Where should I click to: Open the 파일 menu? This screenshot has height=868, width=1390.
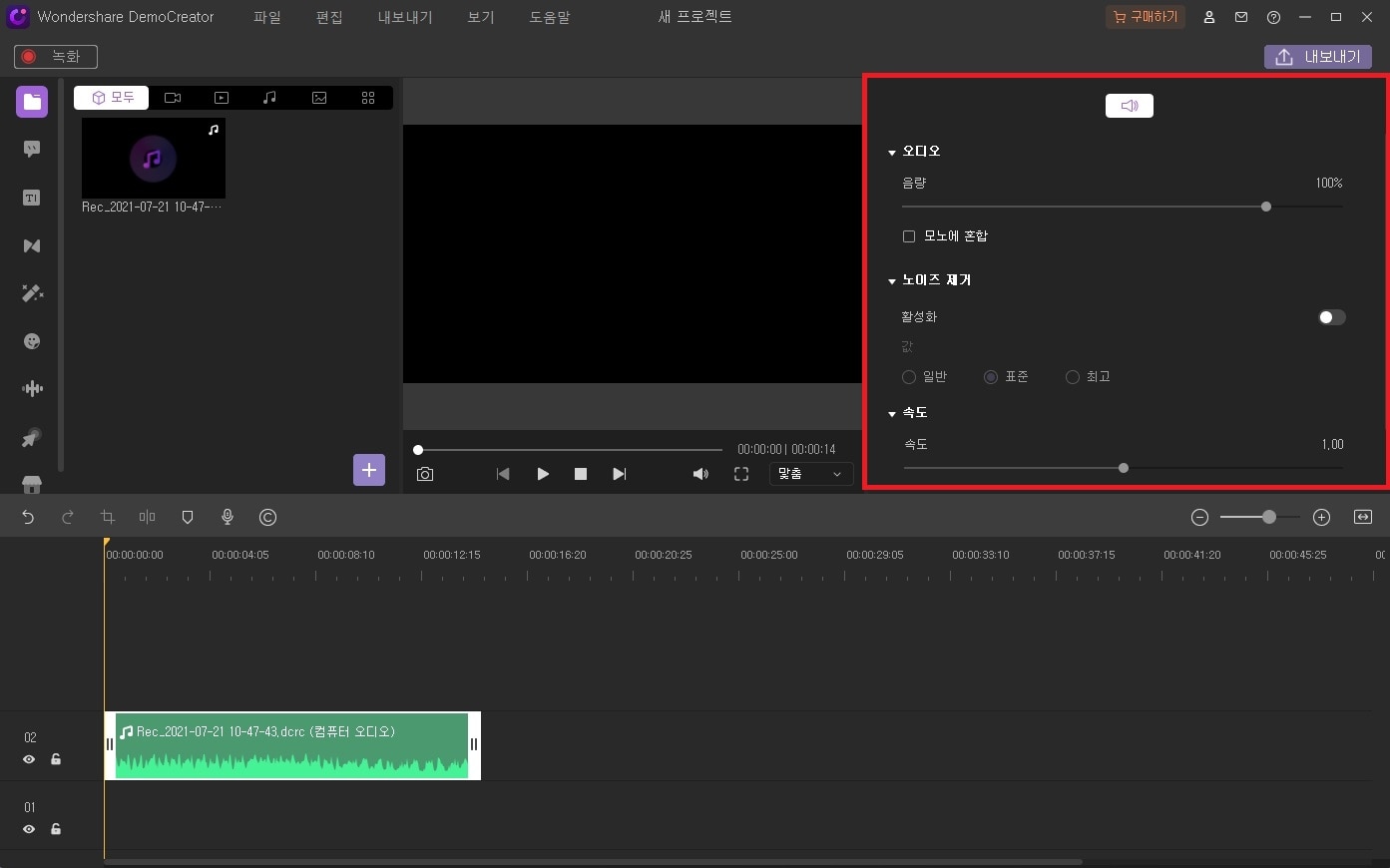(x=267, y=17)
